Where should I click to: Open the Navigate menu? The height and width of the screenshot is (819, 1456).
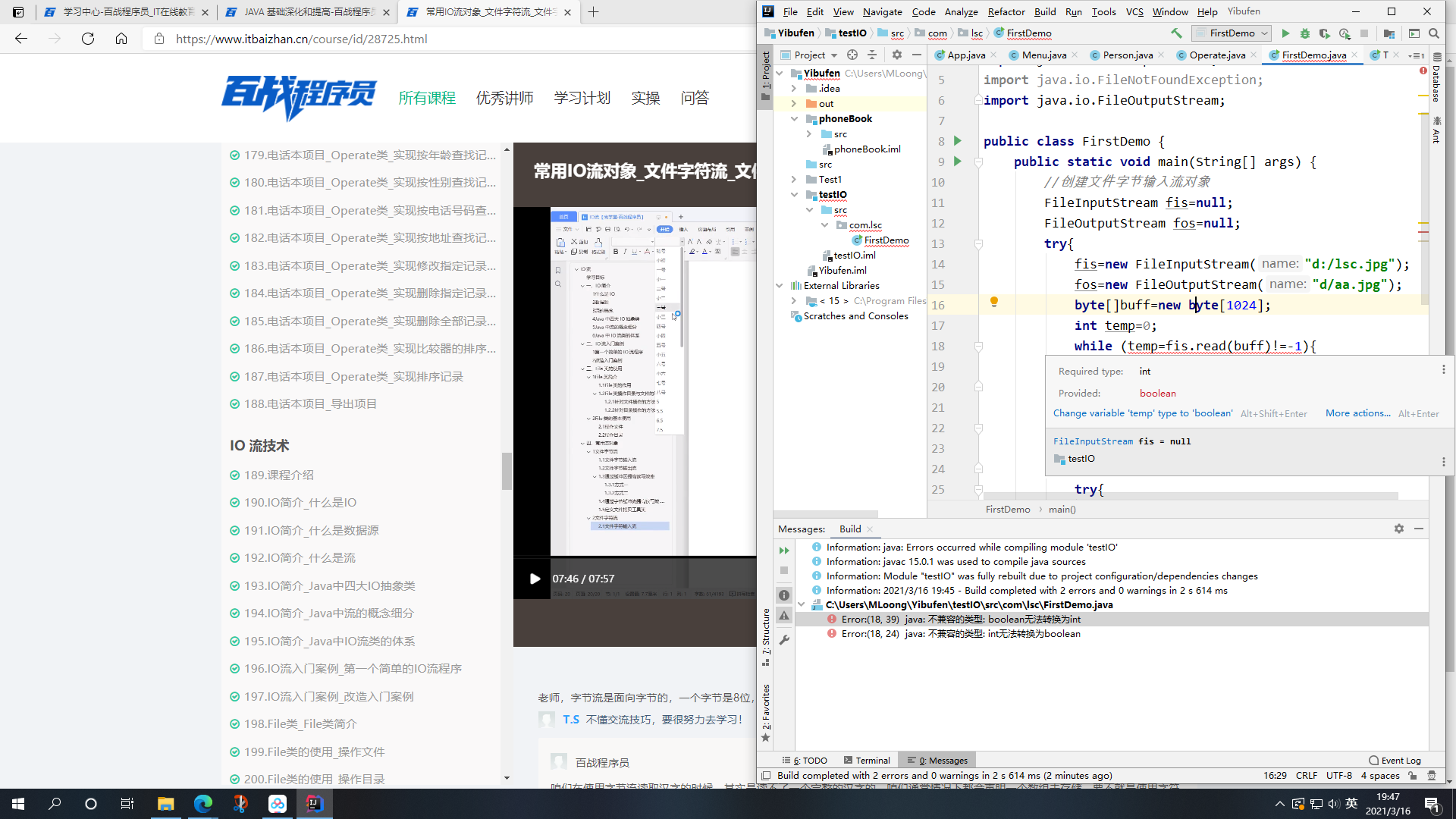click(x=882, y=11)
